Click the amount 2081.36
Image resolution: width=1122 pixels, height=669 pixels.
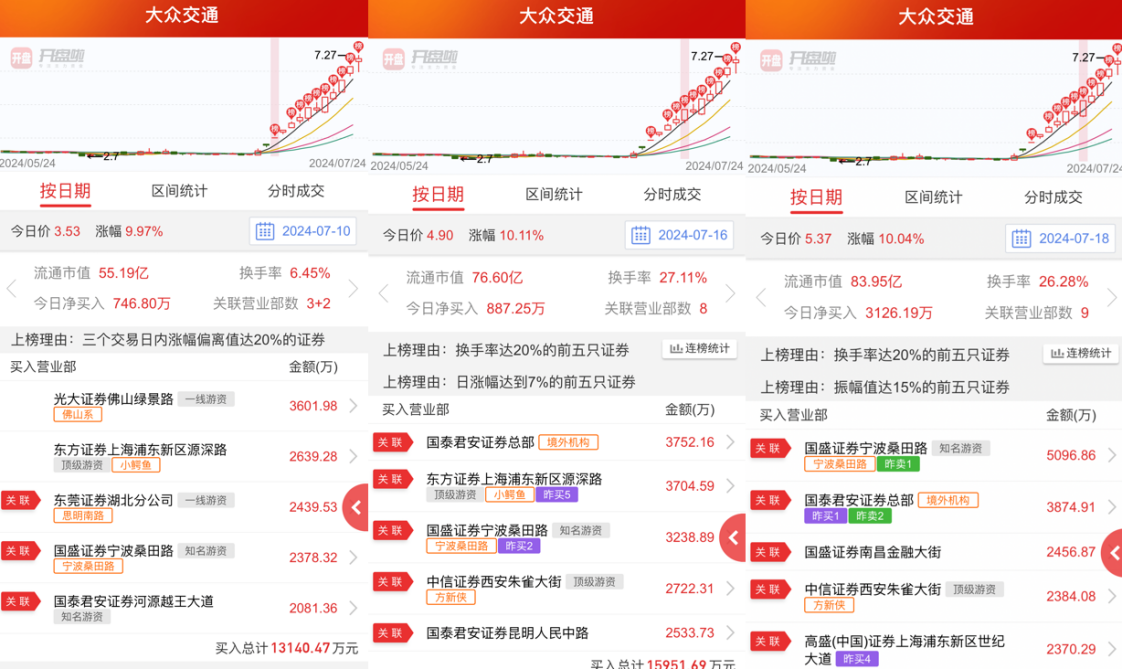(313, 608)
